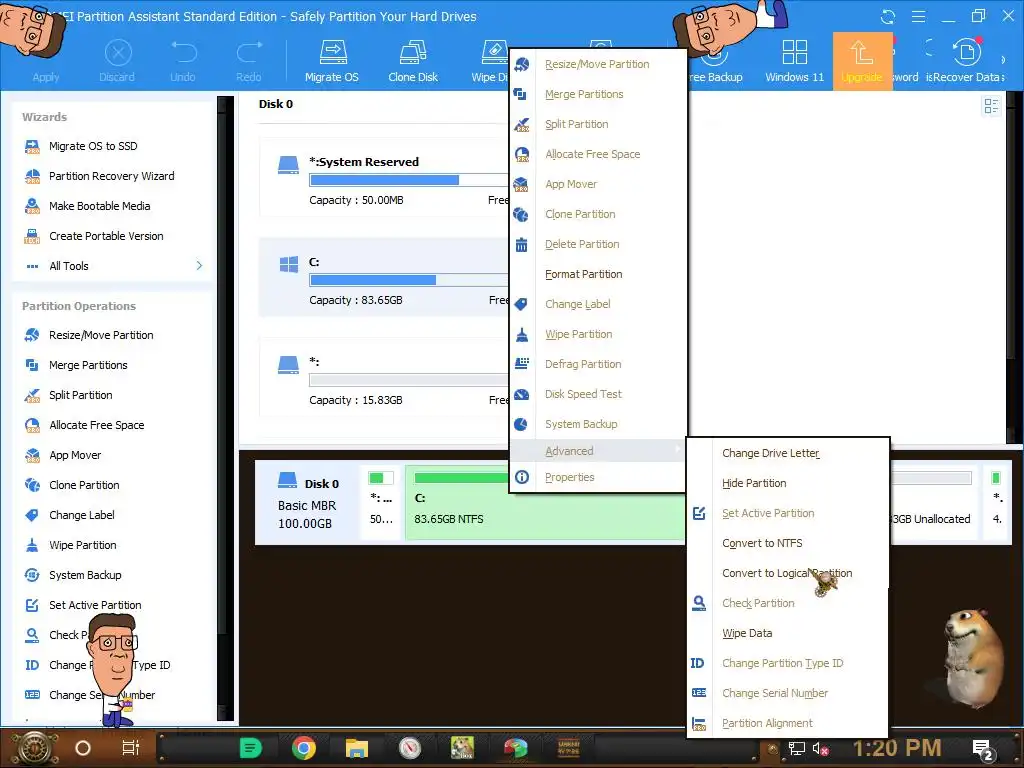Screen dimensions: 1024x768
Task: Click App Mover icon in left sidebar
Action: 32,455
